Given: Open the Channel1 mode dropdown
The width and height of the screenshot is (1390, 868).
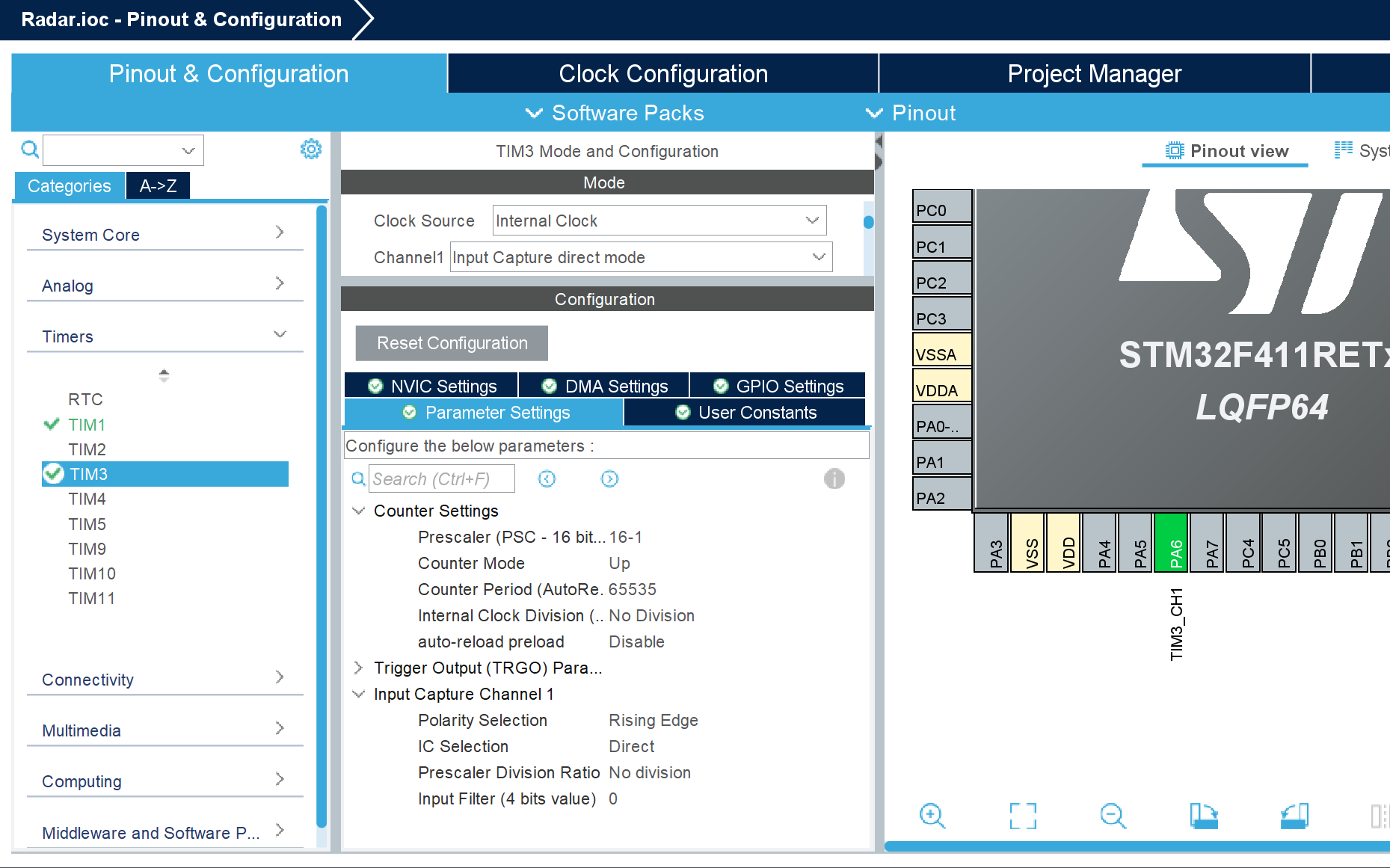Looking at the screenshot, I should tap(819, 257).
